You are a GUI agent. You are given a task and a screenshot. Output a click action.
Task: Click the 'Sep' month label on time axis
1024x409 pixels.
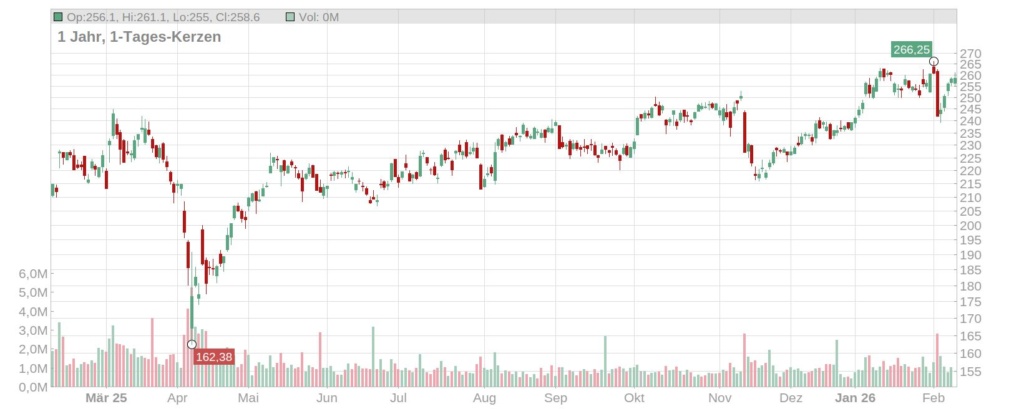click(x=556, y=397)
